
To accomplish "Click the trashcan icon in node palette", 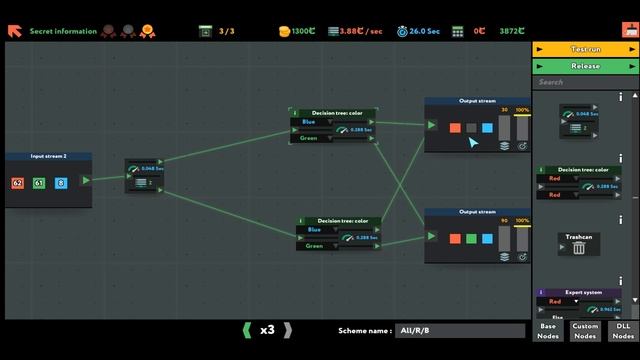I will pos(579,248).
